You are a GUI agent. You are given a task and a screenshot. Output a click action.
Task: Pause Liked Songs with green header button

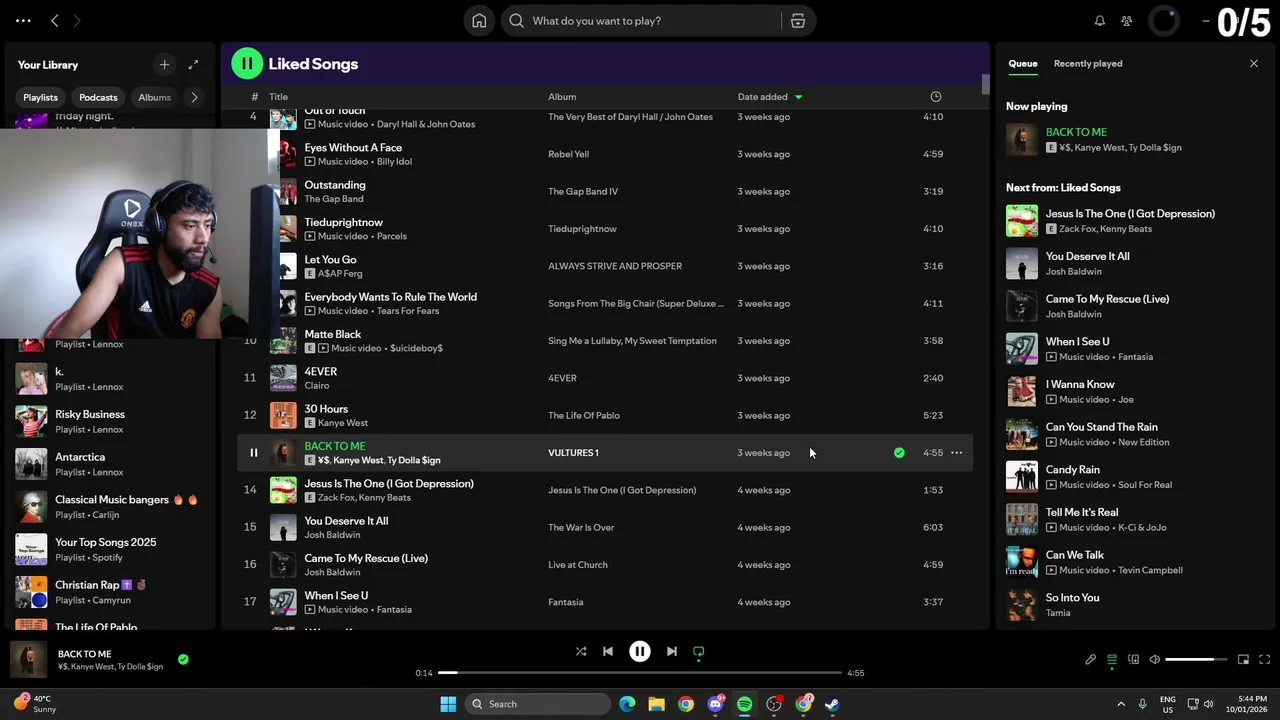247,63
